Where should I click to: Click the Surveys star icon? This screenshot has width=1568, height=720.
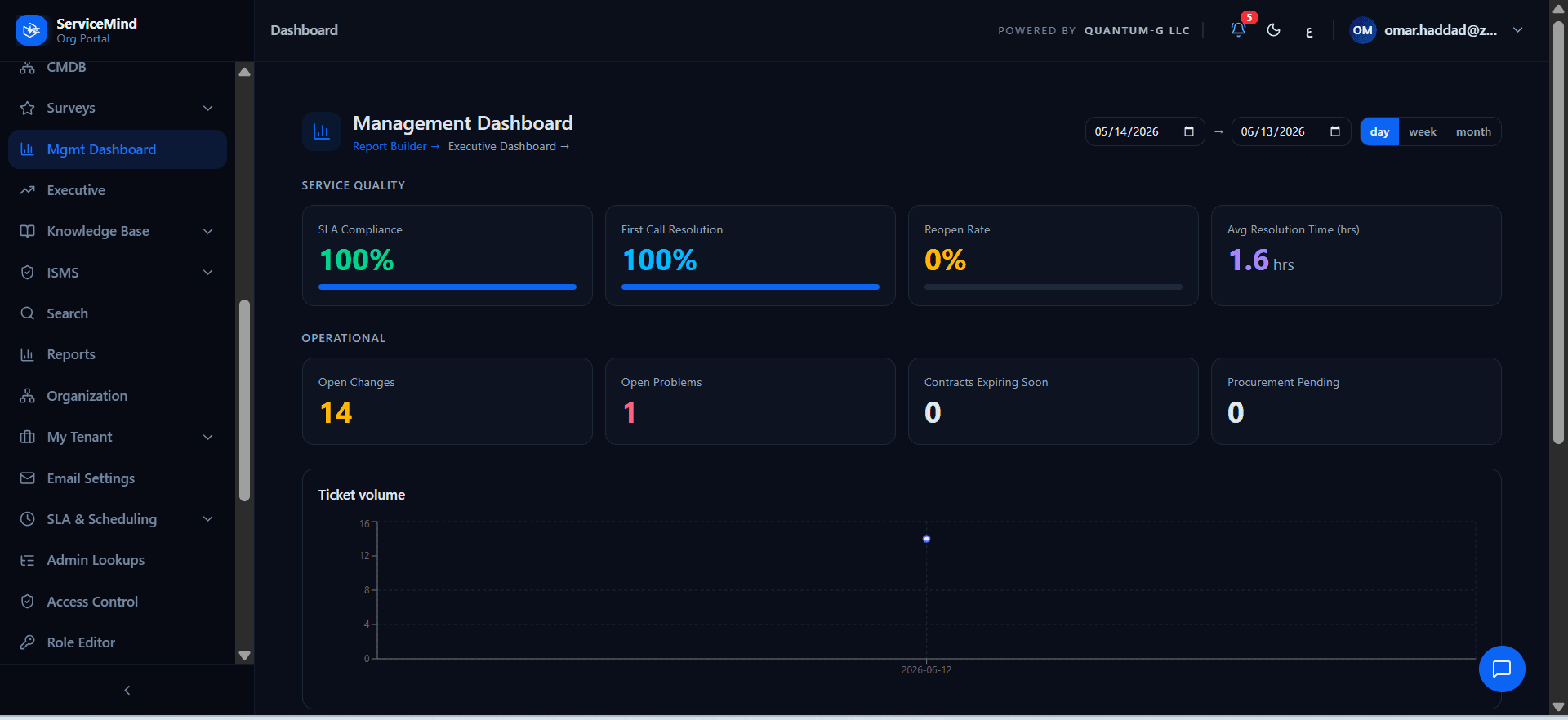coord(28,108)
